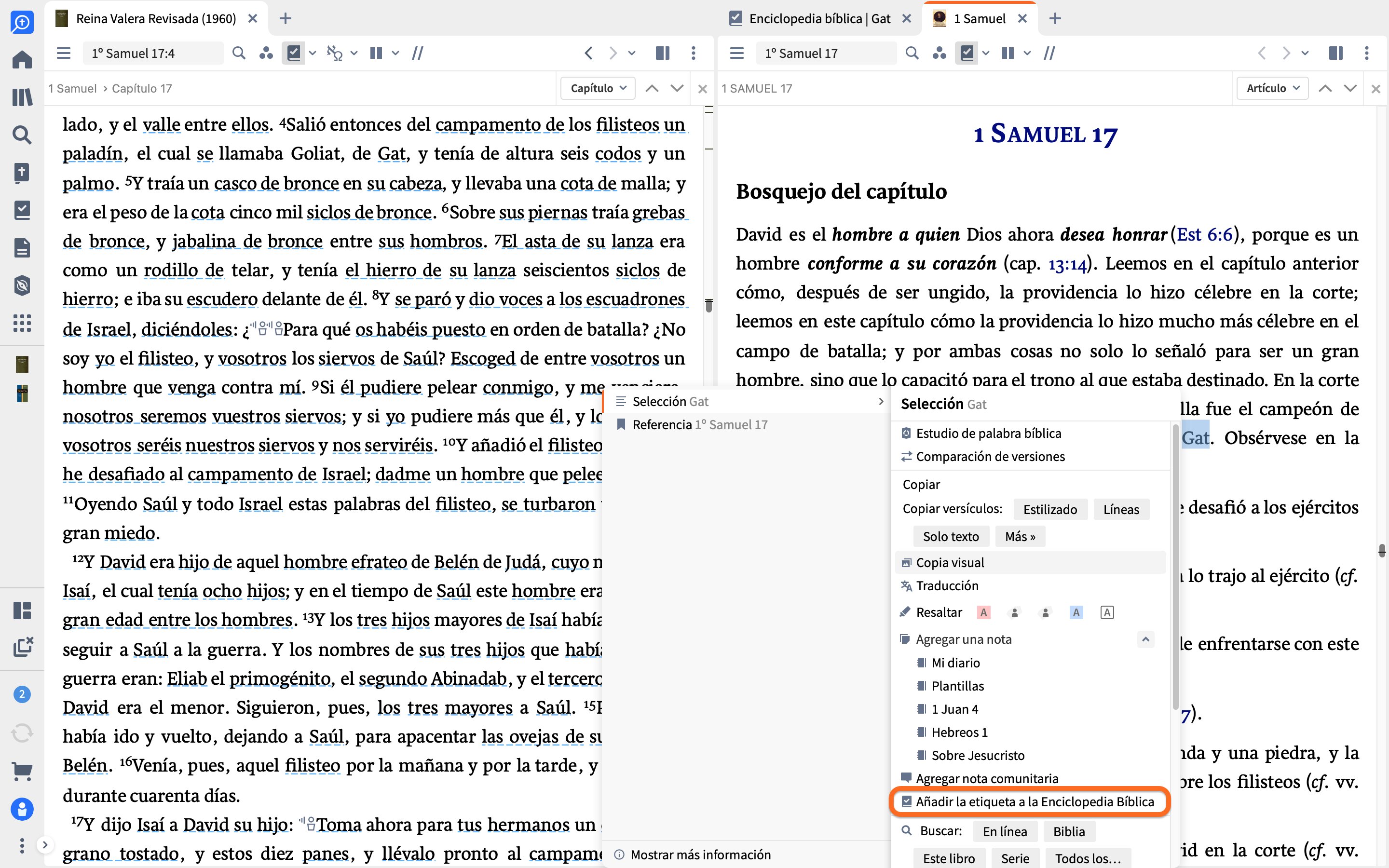
Task: Expand the sidebar with the arrow button
Action: pos(45,844)
